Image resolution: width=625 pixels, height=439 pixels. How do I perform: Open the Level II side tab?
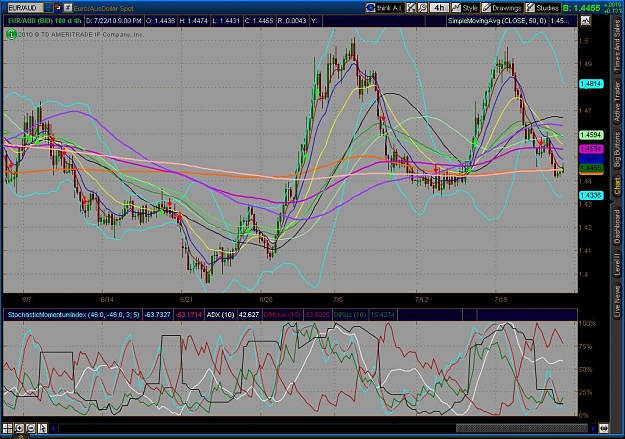(617, 264)
